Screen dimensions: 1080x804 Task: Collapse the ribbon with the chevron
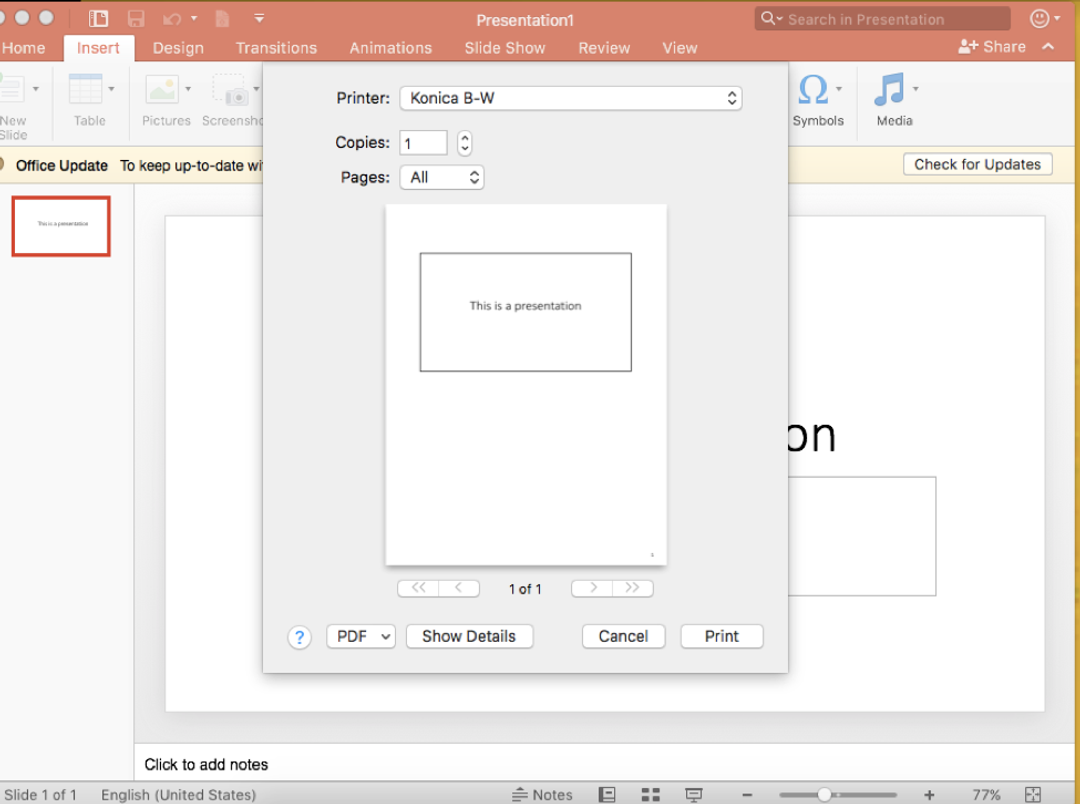[x=1048, y=47]
